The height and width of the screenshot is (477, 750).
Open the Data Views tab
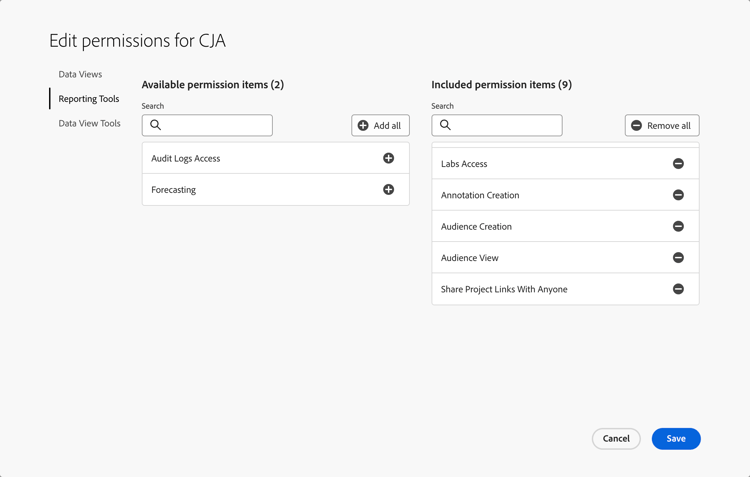click(80, 74)
